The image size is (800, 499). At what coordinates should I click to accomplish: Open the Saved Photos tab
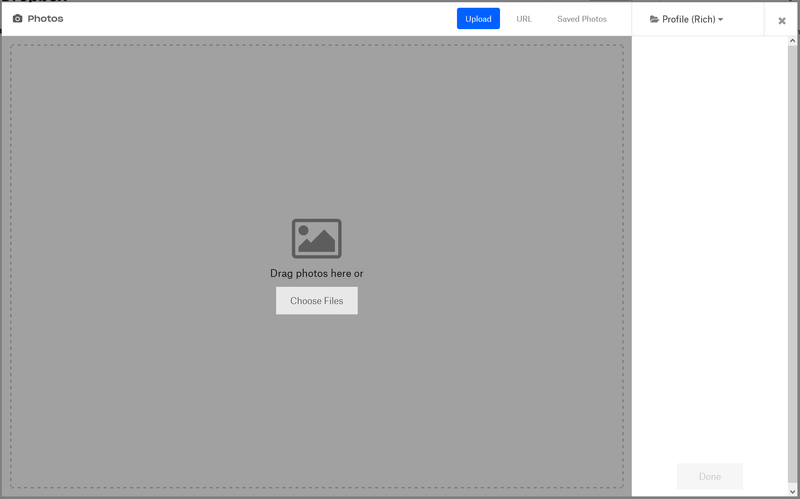582,19
